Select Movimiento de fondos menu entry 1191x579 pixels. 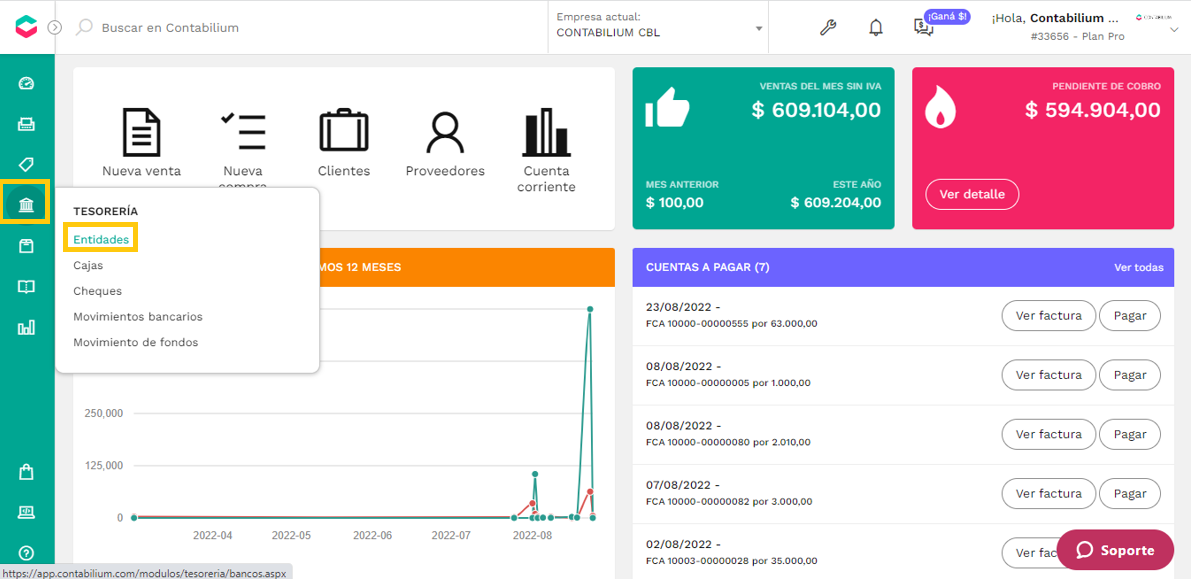point(135,343)
